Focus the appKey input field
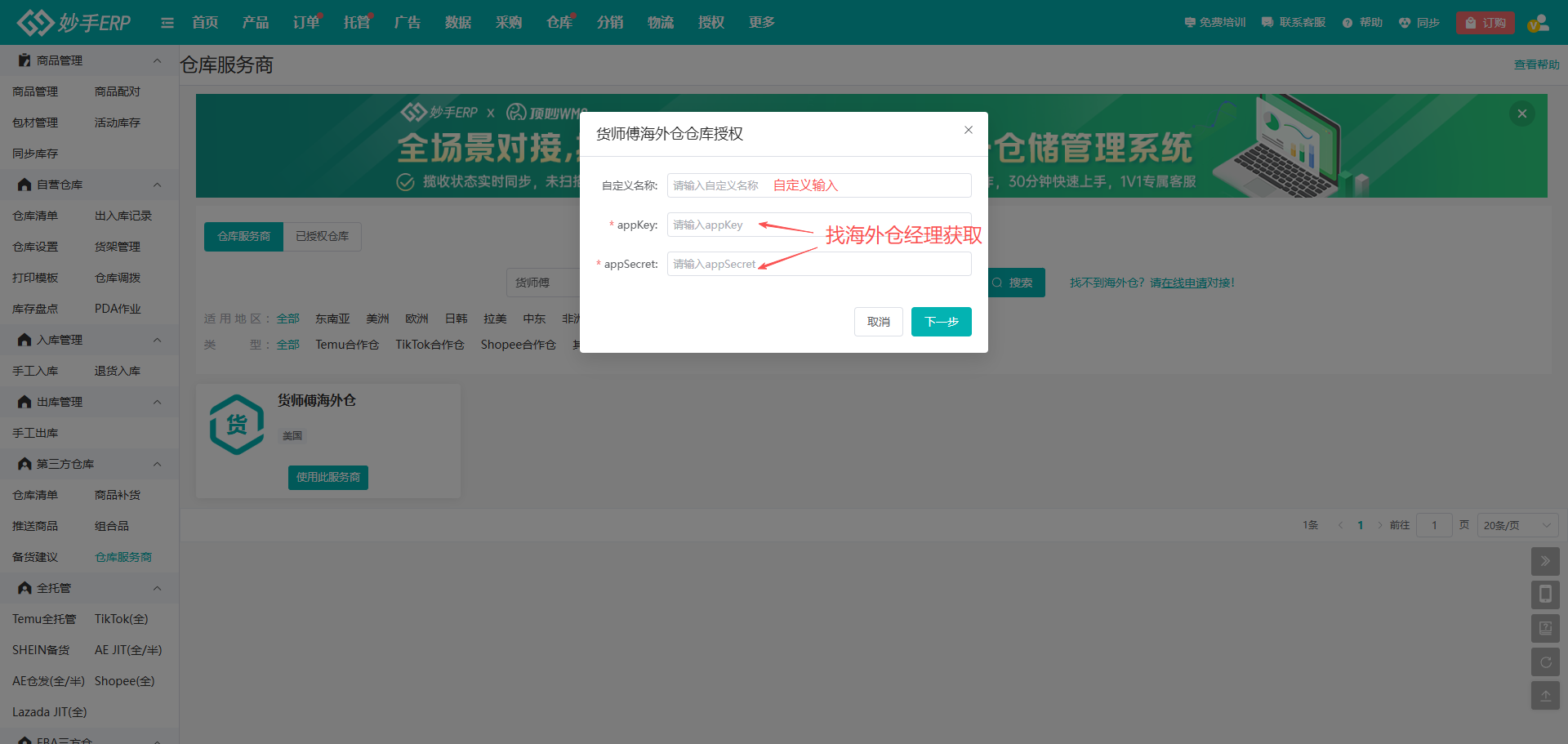Viewport: 1568px width, 744px height. 818,225
